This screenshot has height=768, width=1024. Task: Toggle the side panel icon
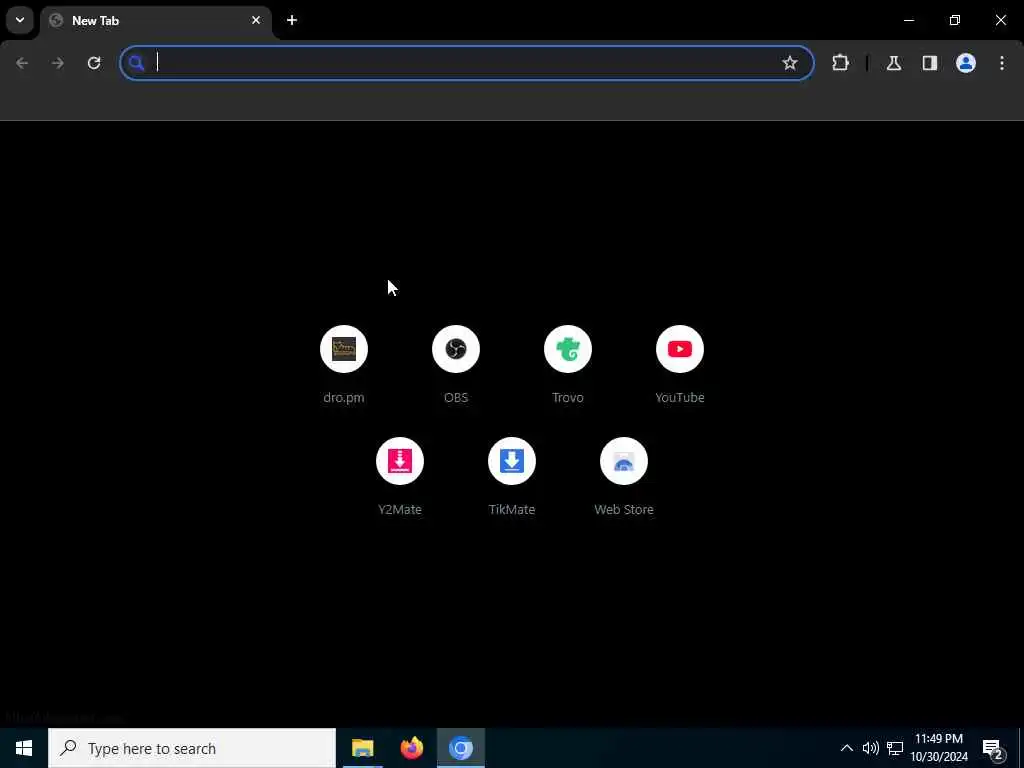[930, 63]
